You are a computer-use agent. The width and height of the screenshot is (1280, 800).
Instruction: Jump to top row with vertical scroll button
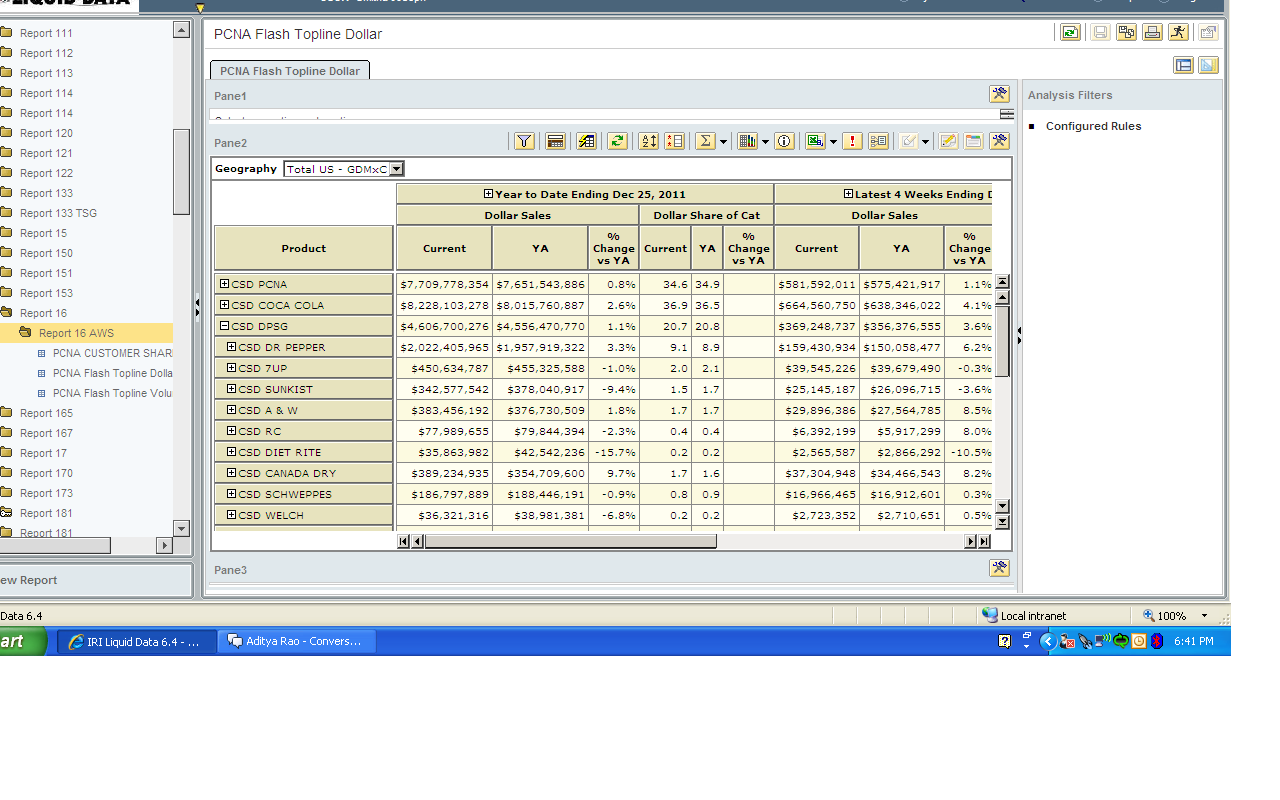click(x=1003, y=282)
